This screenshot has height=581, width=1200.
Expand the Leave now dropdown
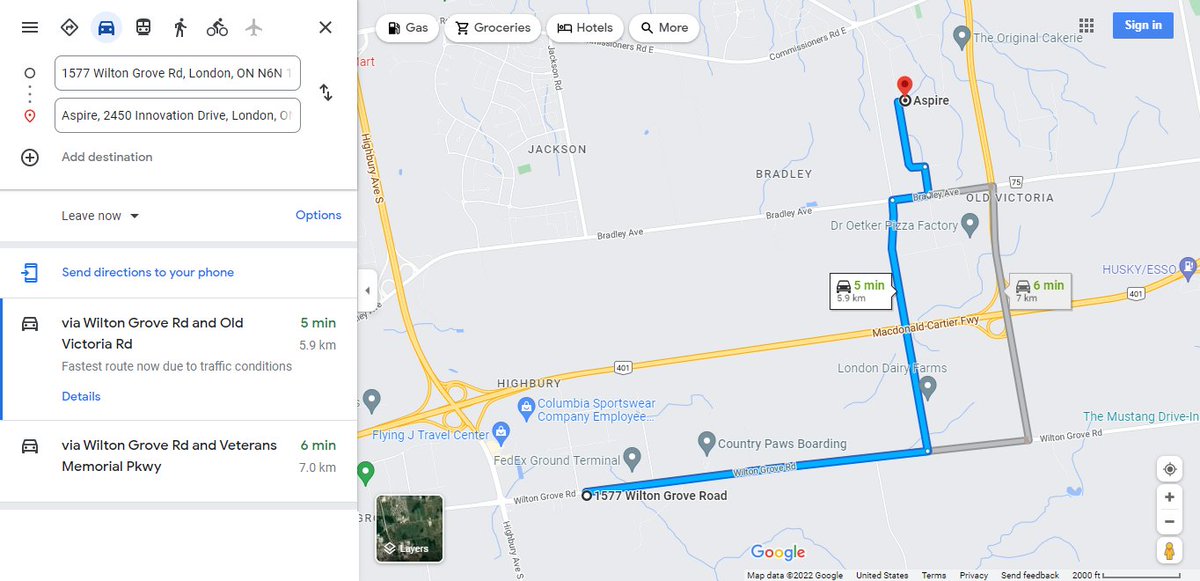[x=100, y=216]
